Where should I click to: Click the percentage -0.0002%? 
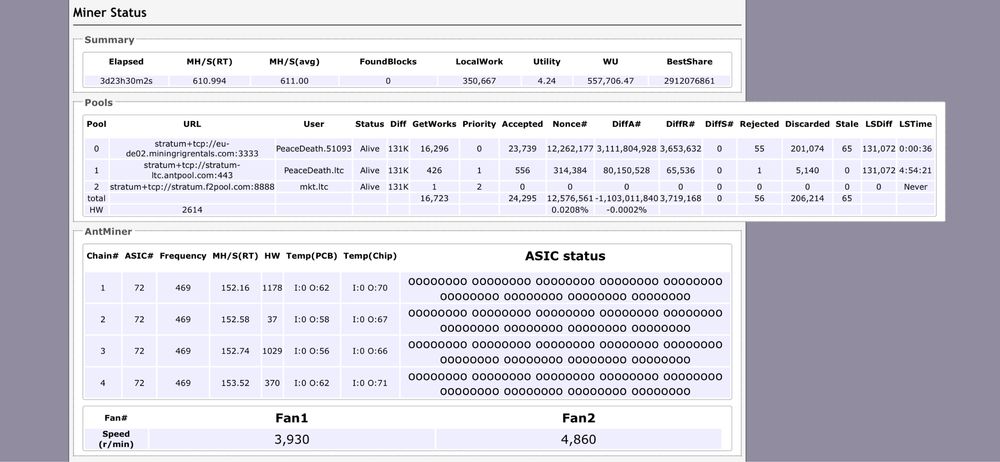click(x=626, y=209)
